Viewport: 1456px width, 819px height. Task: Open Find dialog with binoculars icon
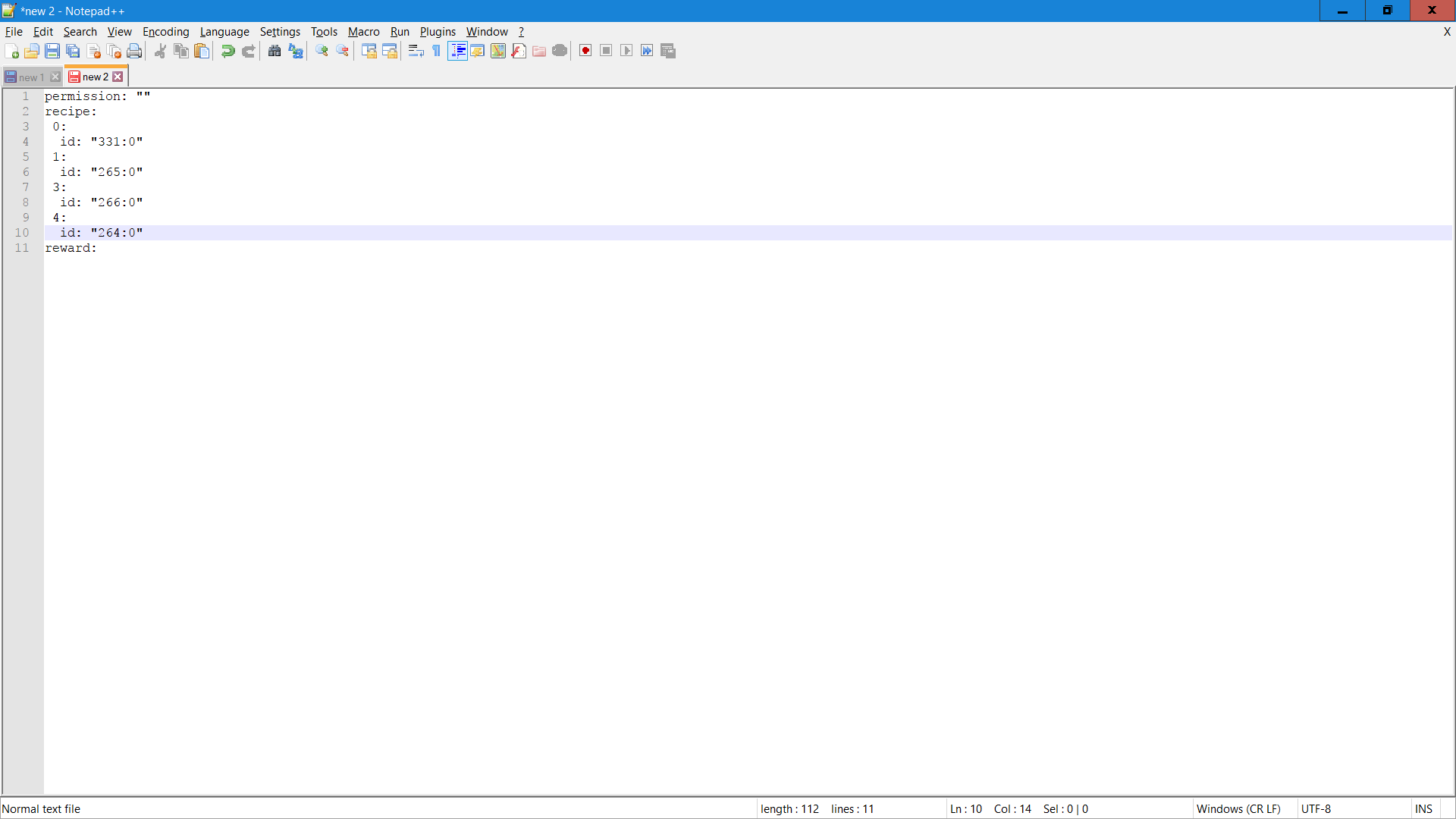[x=275, y=51]
